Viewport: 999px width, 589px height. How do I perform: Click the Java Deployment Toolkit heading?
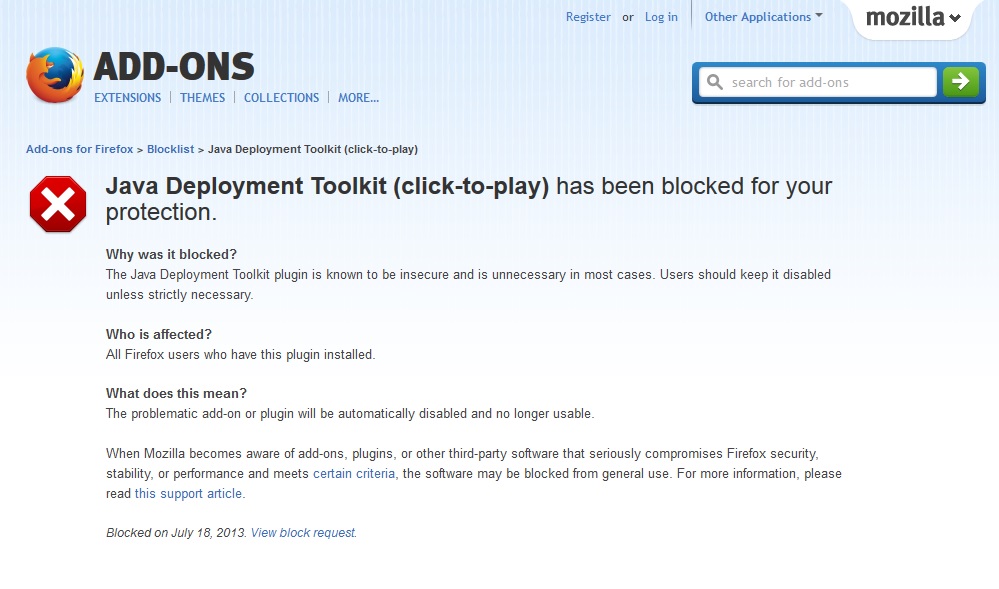[327, 187]
